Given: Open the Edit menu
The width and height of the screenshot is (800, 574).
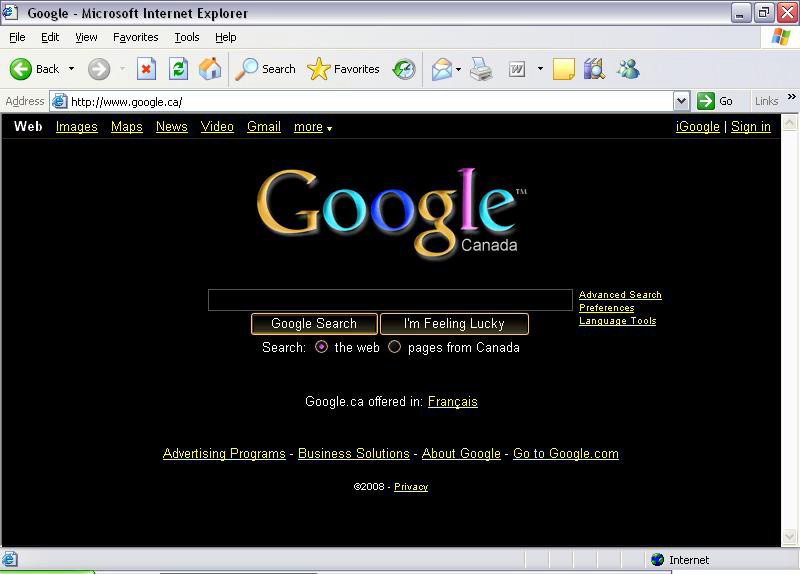Looking at the screenshot, I should (50, 37).
